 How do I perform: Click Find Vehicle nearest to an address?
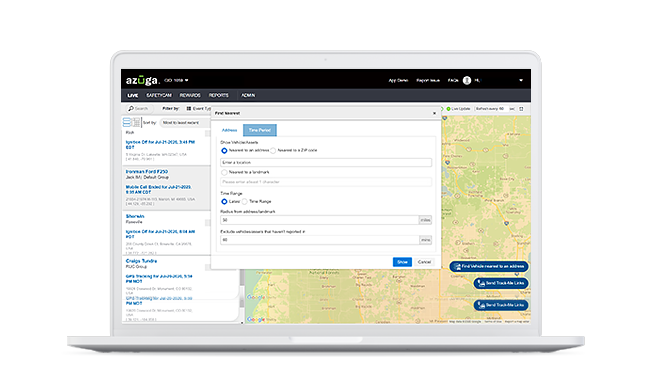489,266
